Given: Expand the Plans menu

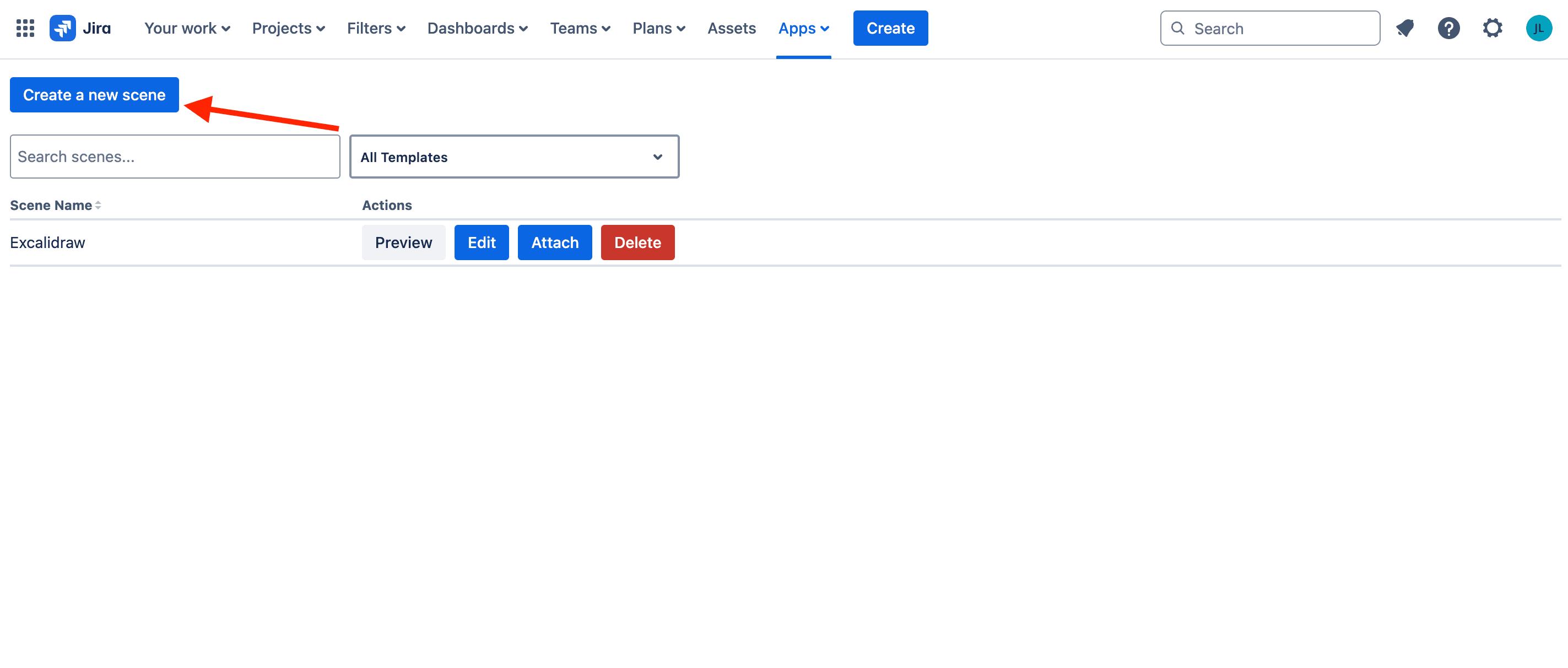Looking at the screenshot, I should click(x=658, y=28).
